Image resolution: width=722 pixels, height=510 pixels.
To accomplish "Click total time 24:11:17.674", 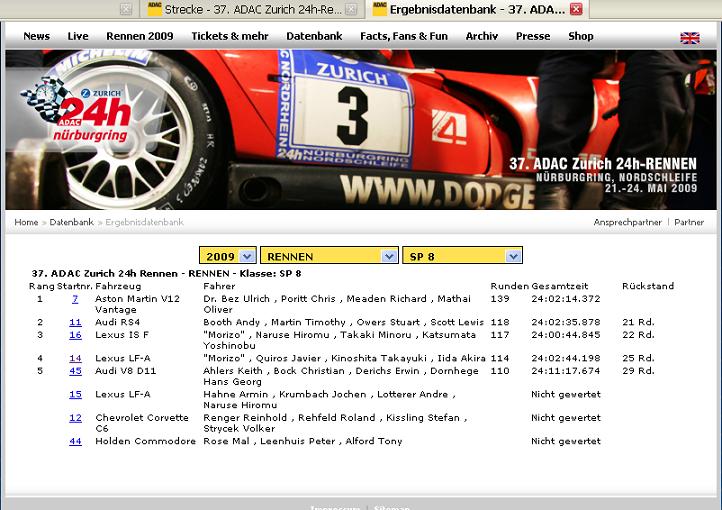I will pyautogui.click(x=566, y=371).
